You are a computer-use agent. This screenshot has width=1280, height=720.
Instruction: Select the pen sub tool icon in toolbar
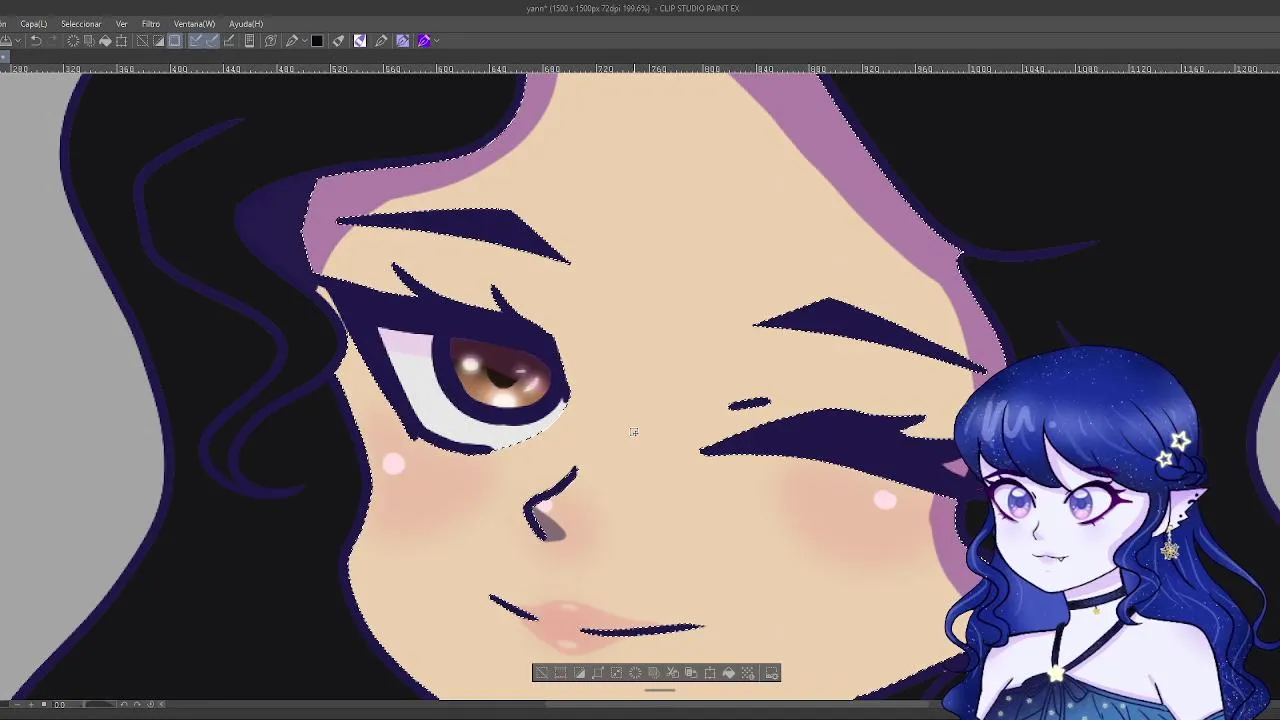click(x=292, y=41)
